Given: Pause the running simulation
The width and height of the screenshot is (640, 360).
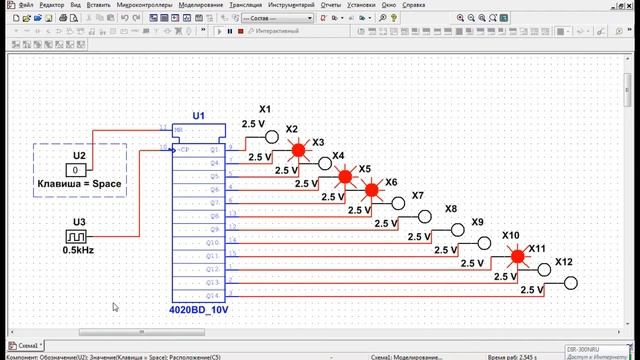Looking at the screenshot, I should [230, 31].
